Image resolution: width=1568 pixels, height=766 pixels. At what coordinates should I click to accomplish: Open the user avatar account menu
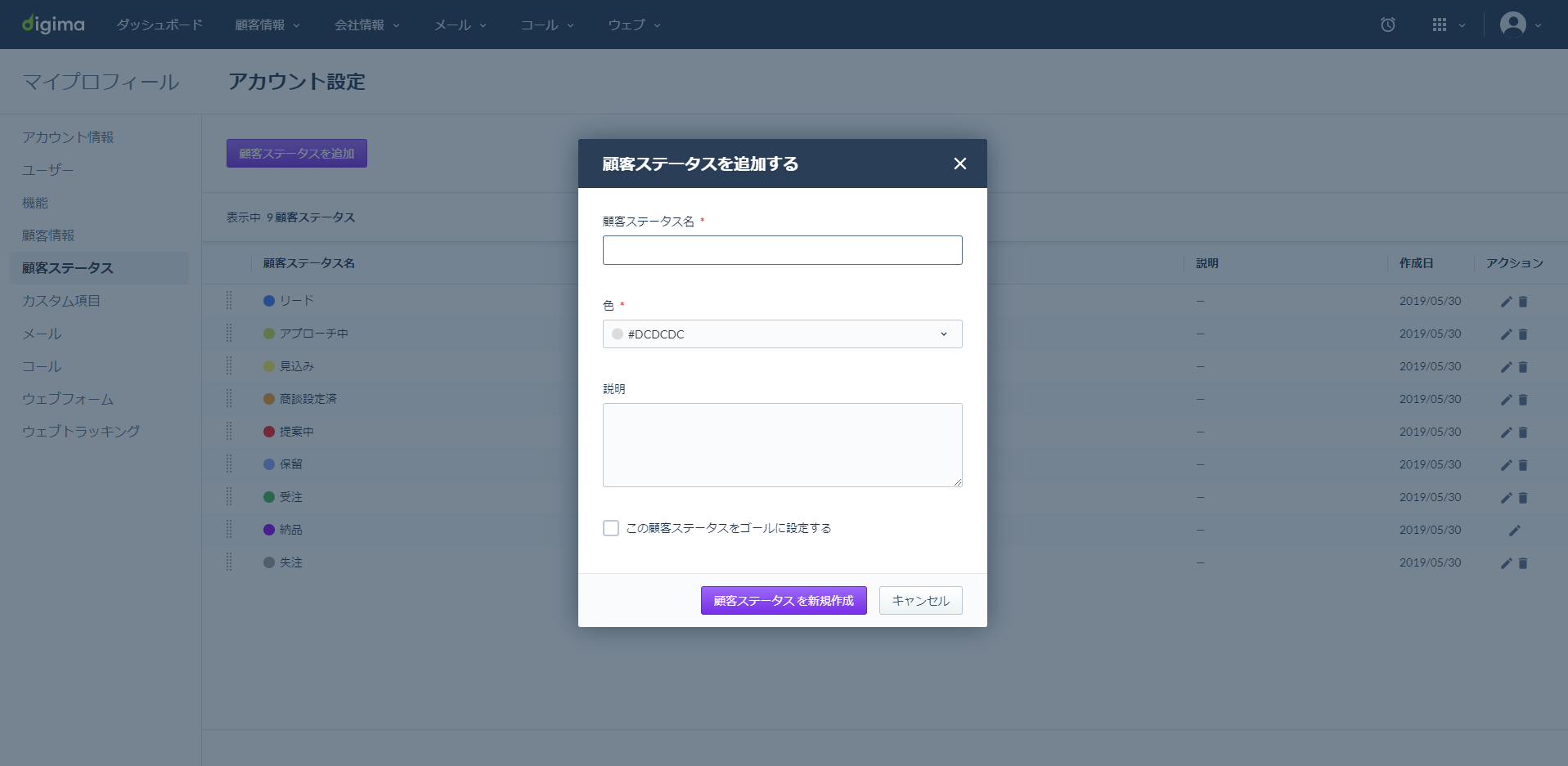(x=1520, y=25)
